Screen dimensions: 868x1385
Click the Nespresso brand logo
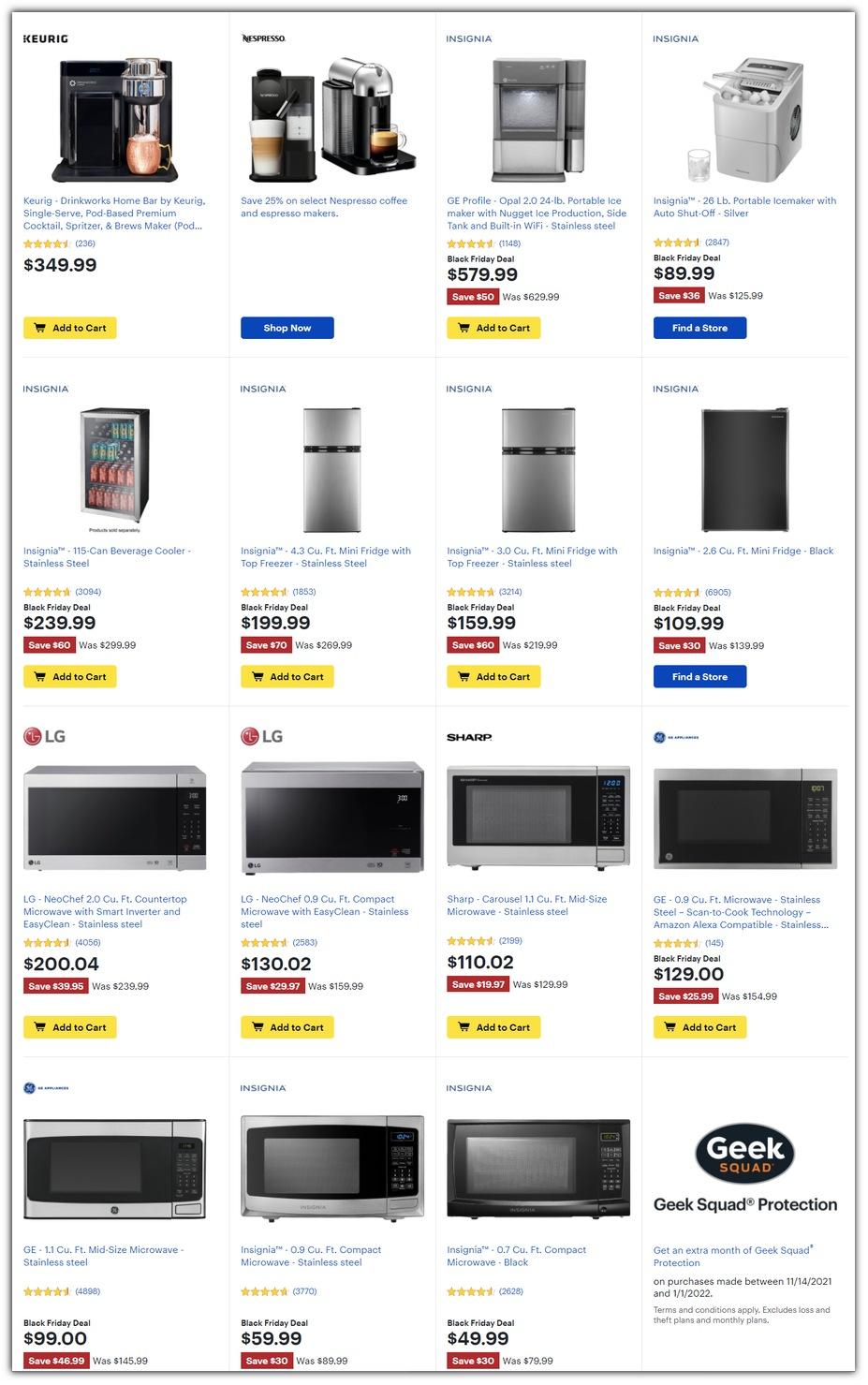[263, 38]
